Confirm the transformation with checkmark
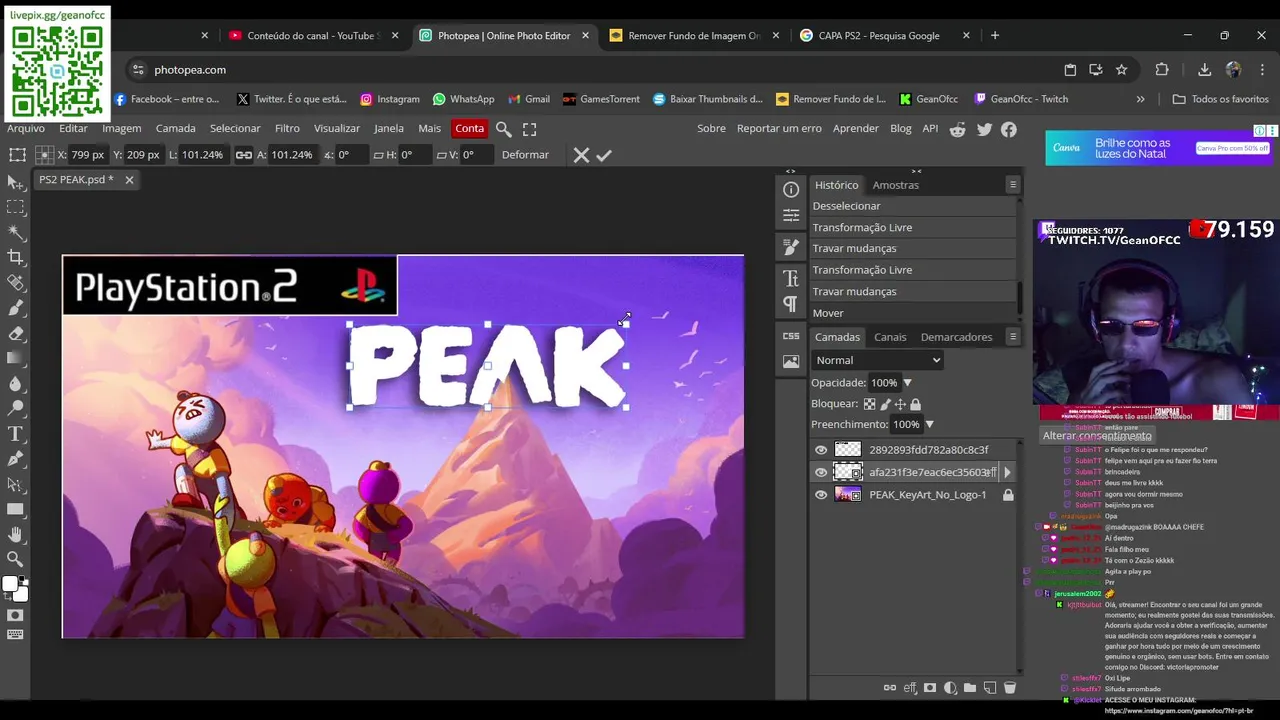 coord(604,155)
